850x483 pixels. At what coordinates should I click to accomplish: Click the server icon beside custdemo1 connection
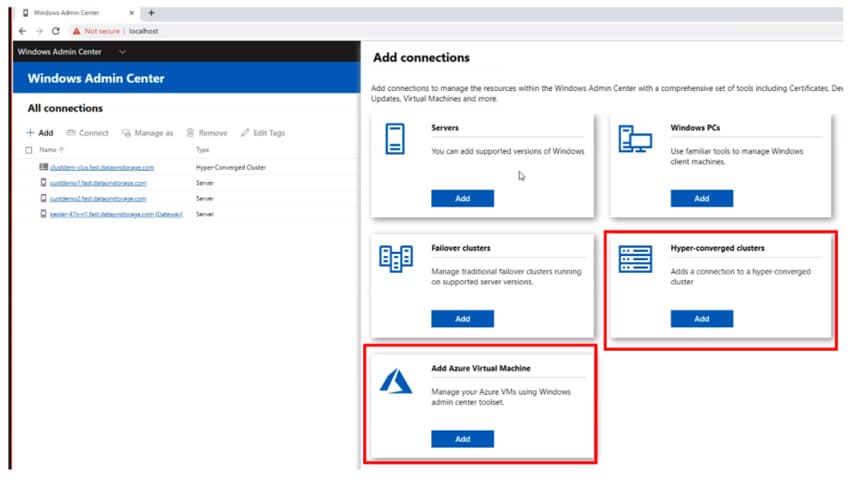tap(43, 183)
